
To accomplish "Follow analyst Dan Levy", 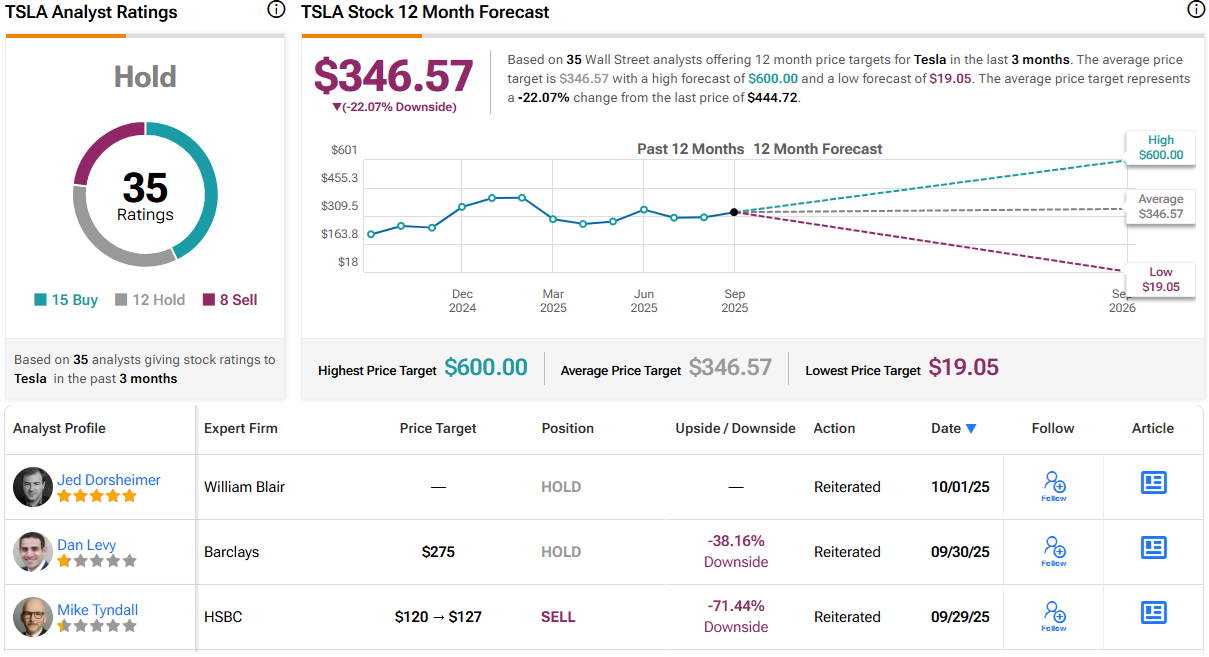I will (x=1054, y=550).
